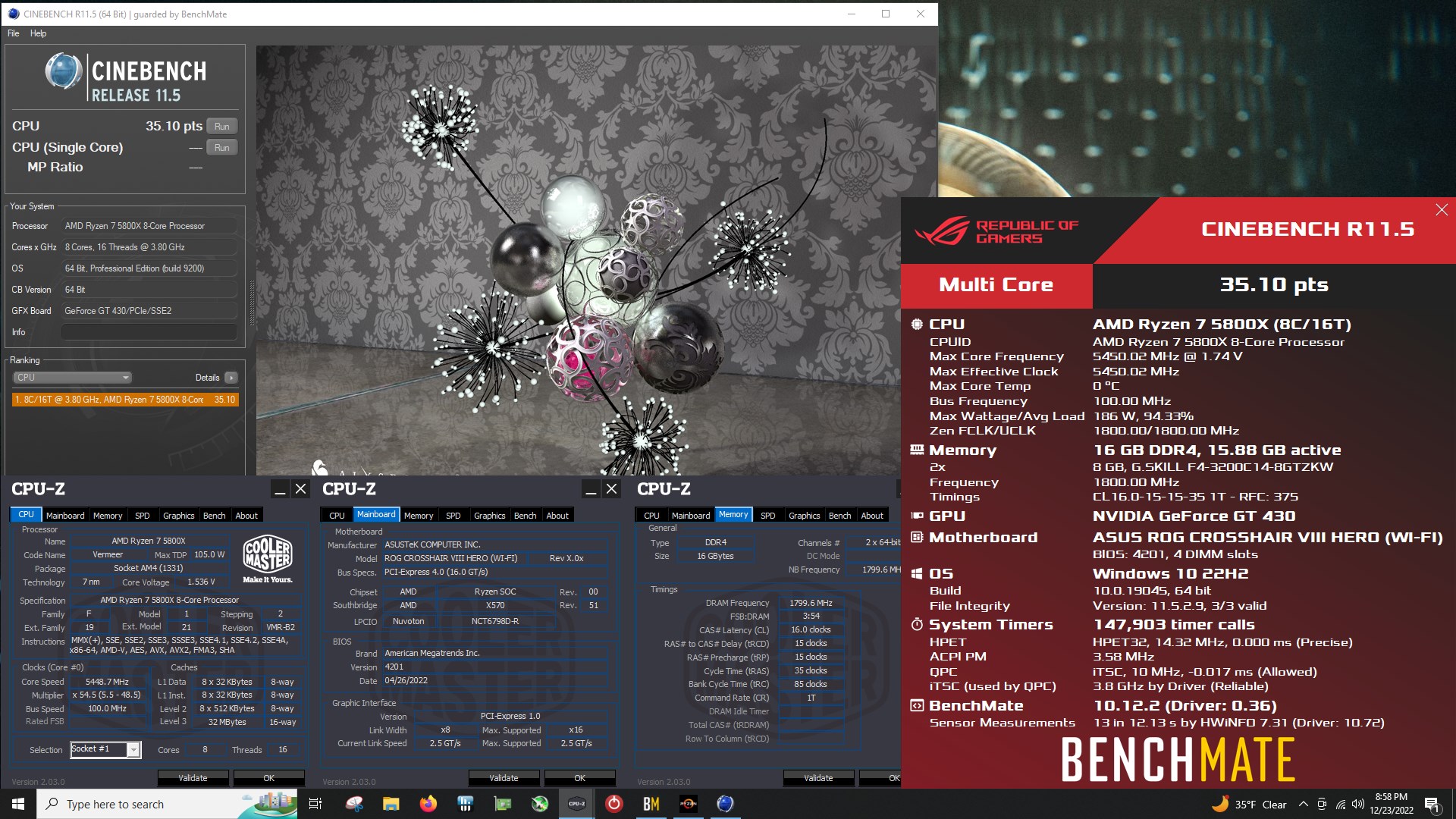Image resolution: width=1456 pixels, height=819 pixels.
Task: Open About tab in first CPU-Z window
Action: tap(246, 516)
